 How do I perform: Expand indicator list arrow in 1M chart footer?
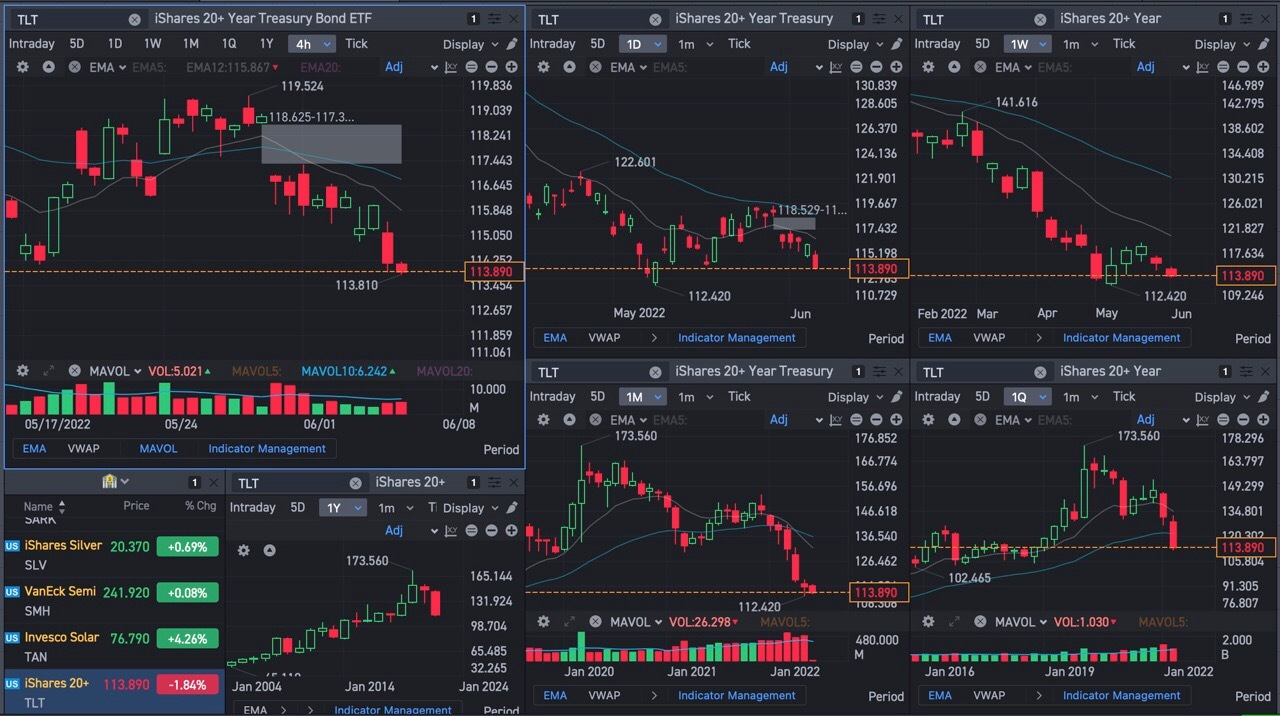[655, 696]
